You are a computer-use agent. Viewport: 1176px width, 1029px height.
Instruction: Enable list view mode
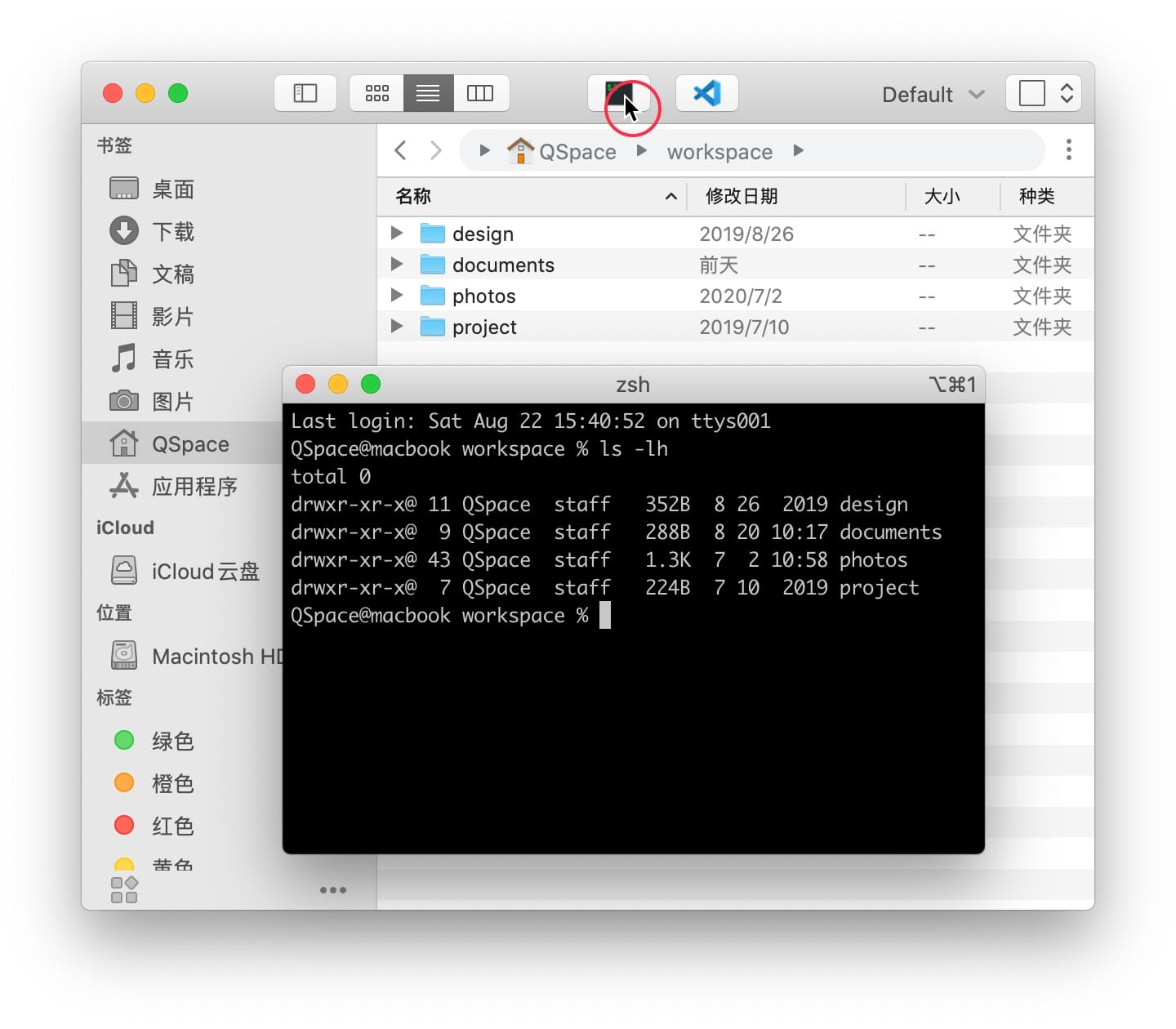(428, 92)
